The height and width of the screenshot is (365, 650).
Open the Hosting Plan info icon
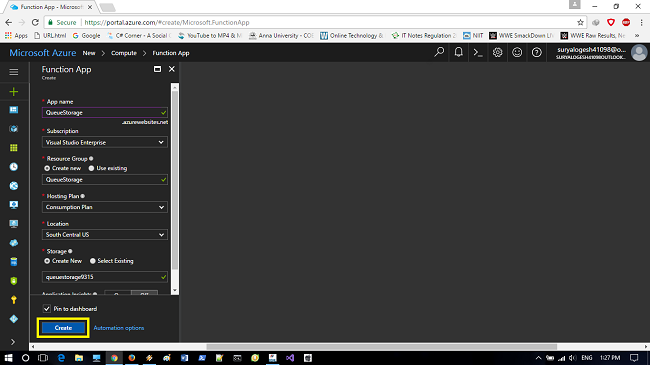pyautogui.click(x=82, y=196)
